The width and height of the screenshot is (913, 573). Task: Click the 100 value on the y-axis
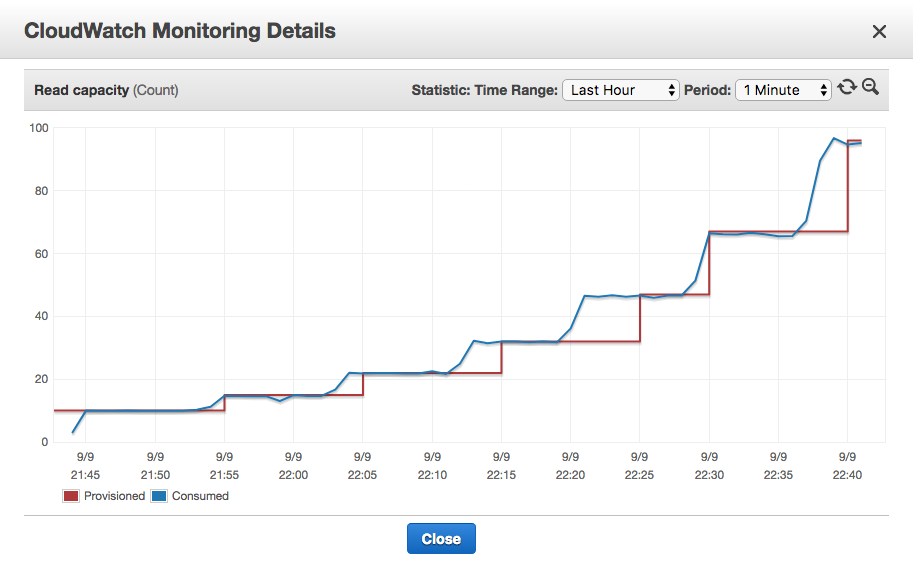[39, 128]
